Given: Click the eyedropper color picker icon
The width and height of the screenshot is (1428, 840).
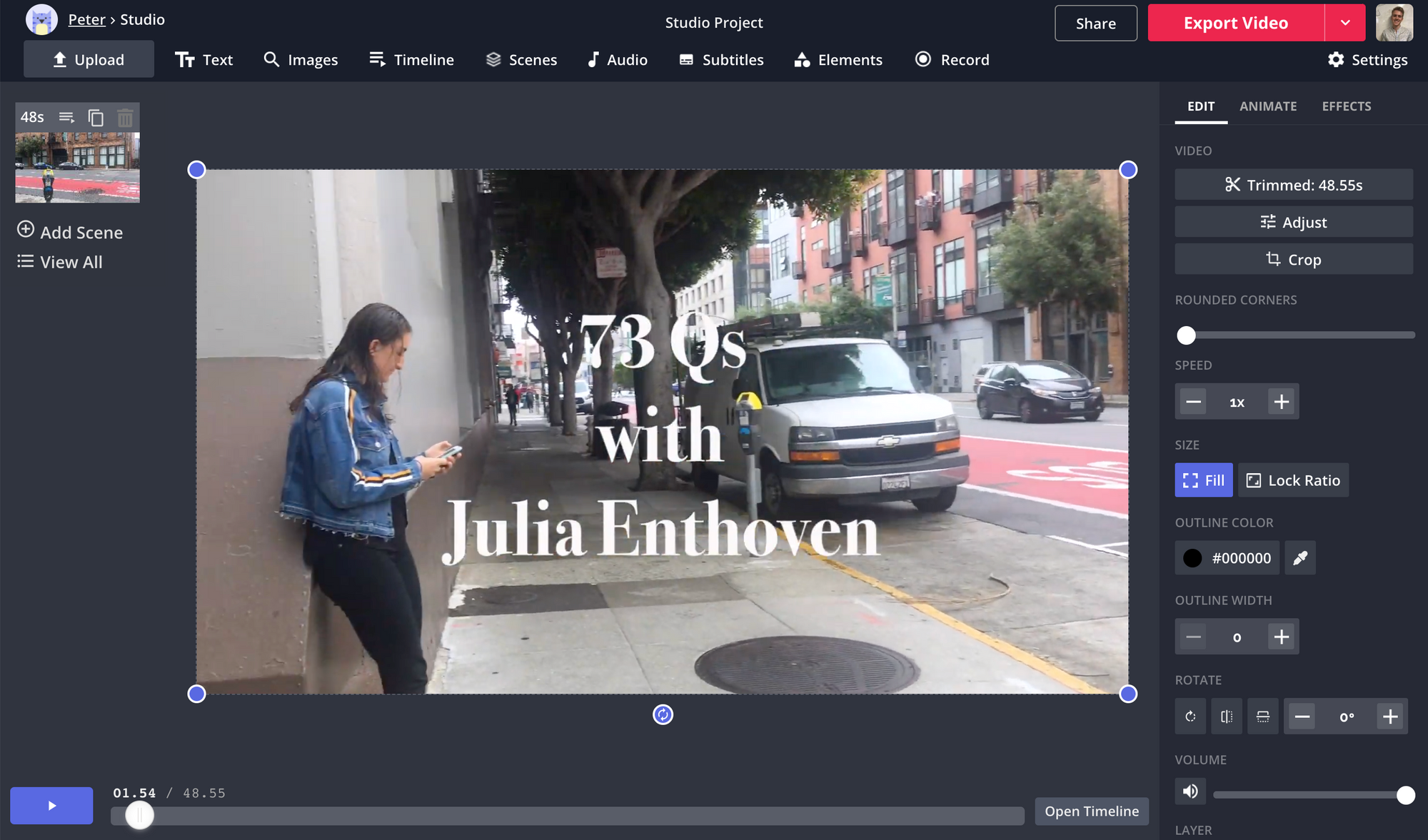Looking at the screenshot, I should (1300, 558).
